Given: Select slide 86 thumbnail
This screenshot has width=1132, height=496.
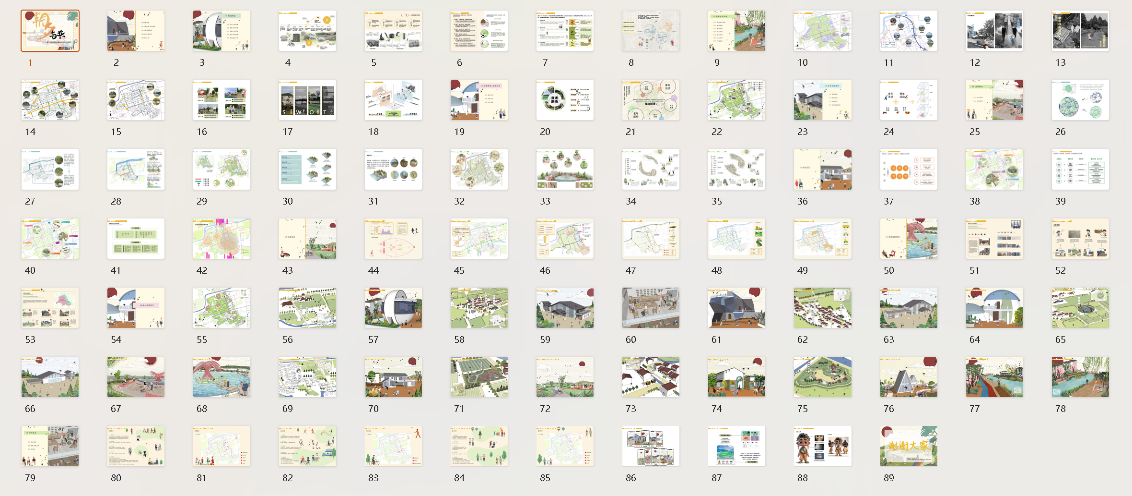Looking at the screenshot, I should pos(651,446).
